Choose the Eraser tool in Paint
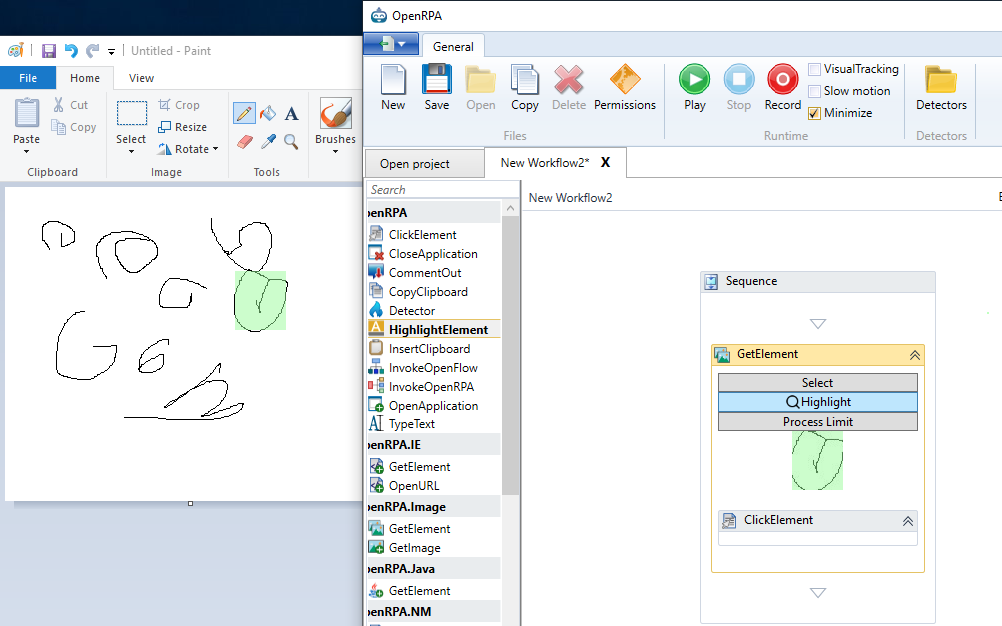This screenshot has width=1002, height=626. click(244, 141)
